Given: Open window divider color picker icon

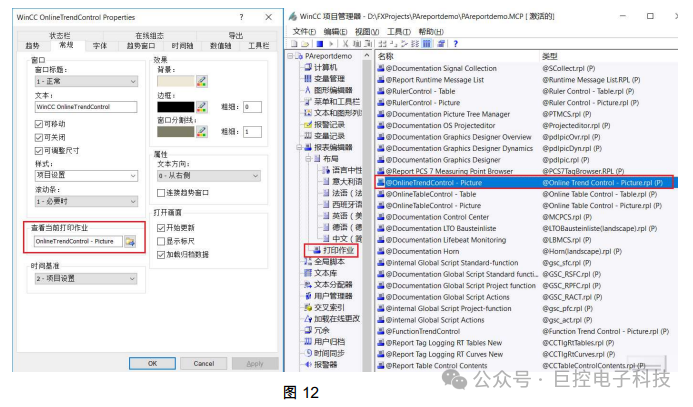Looking at the screenshot, I should click(202, 131).
